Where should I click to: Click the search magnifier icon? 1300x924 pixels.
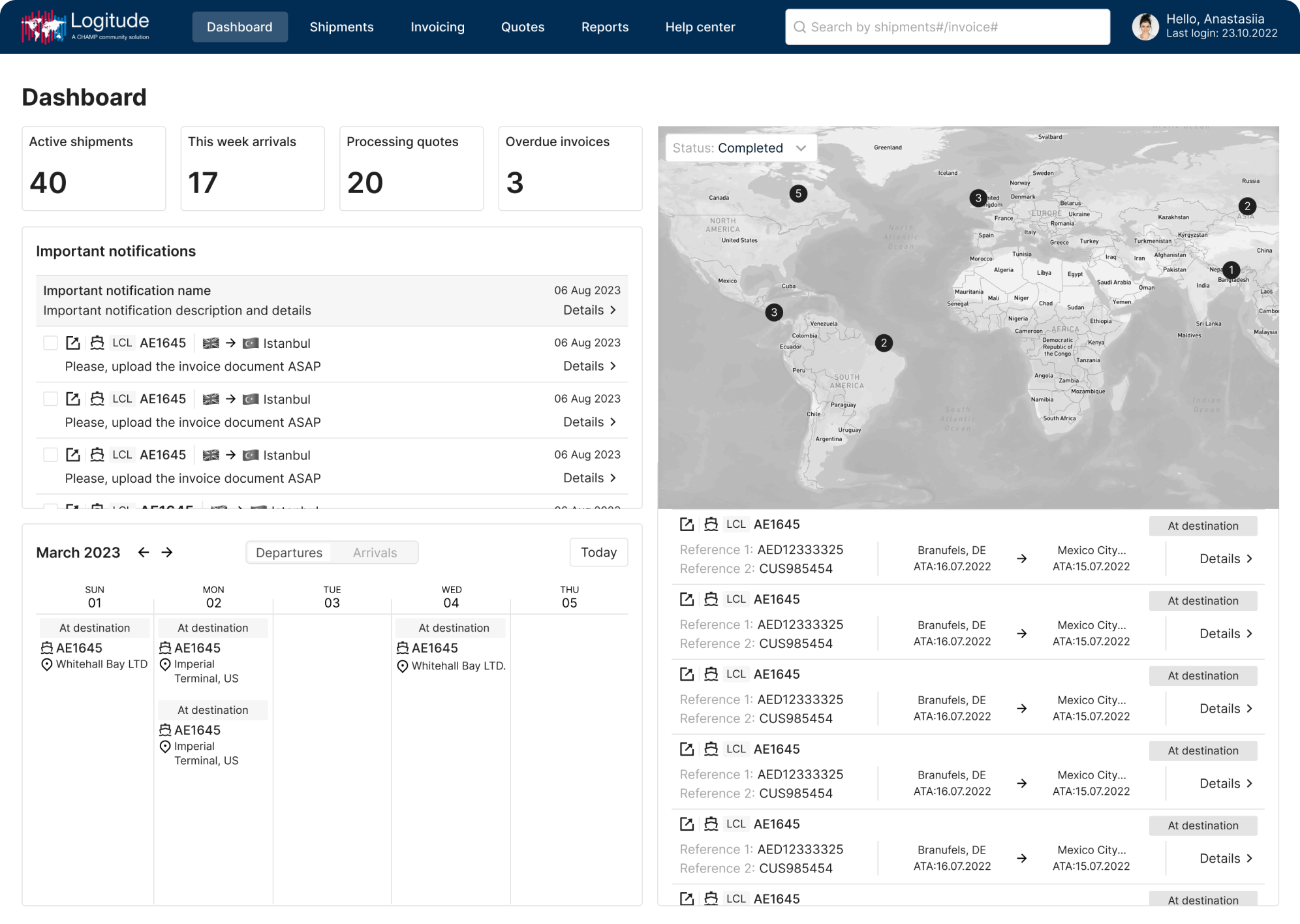click(x=799, y=27)
